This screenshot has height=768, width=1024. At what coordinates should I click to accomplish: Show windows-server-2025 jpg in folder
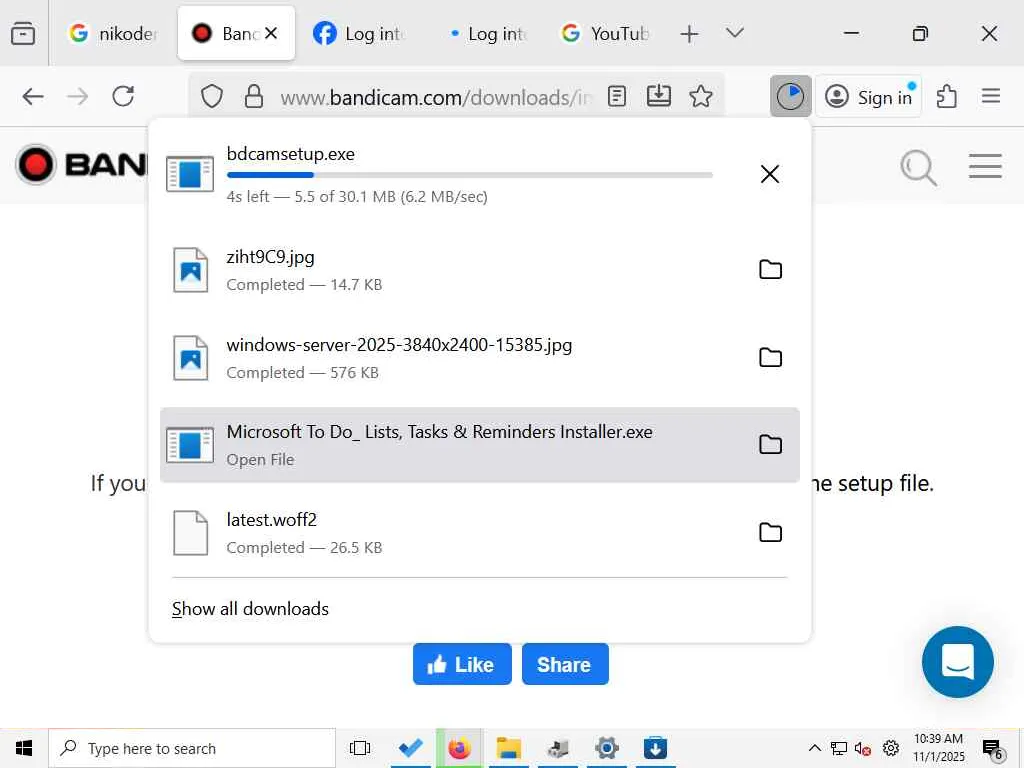pos(771,358)
